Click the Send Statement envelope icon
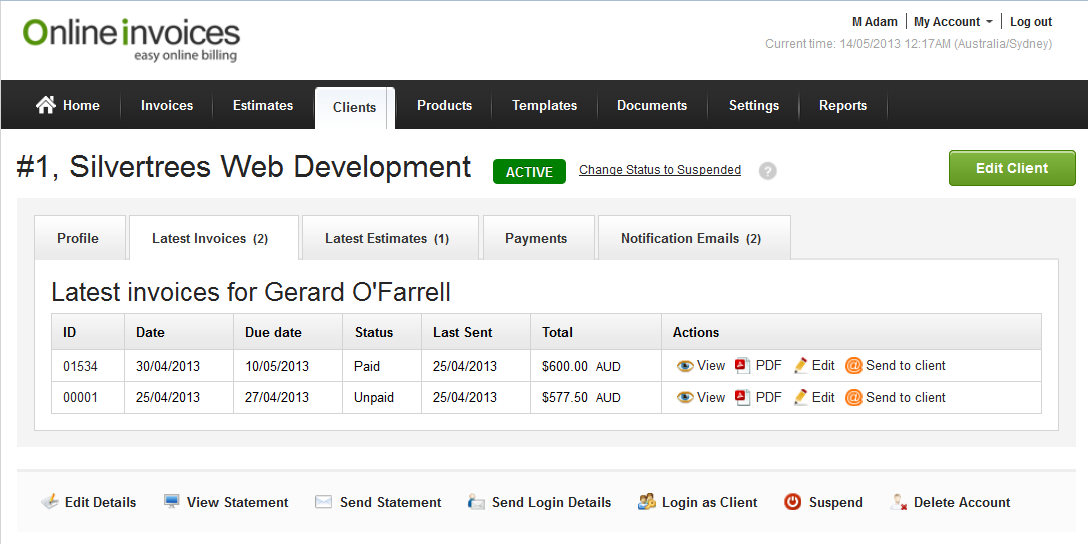 point(323,502)
